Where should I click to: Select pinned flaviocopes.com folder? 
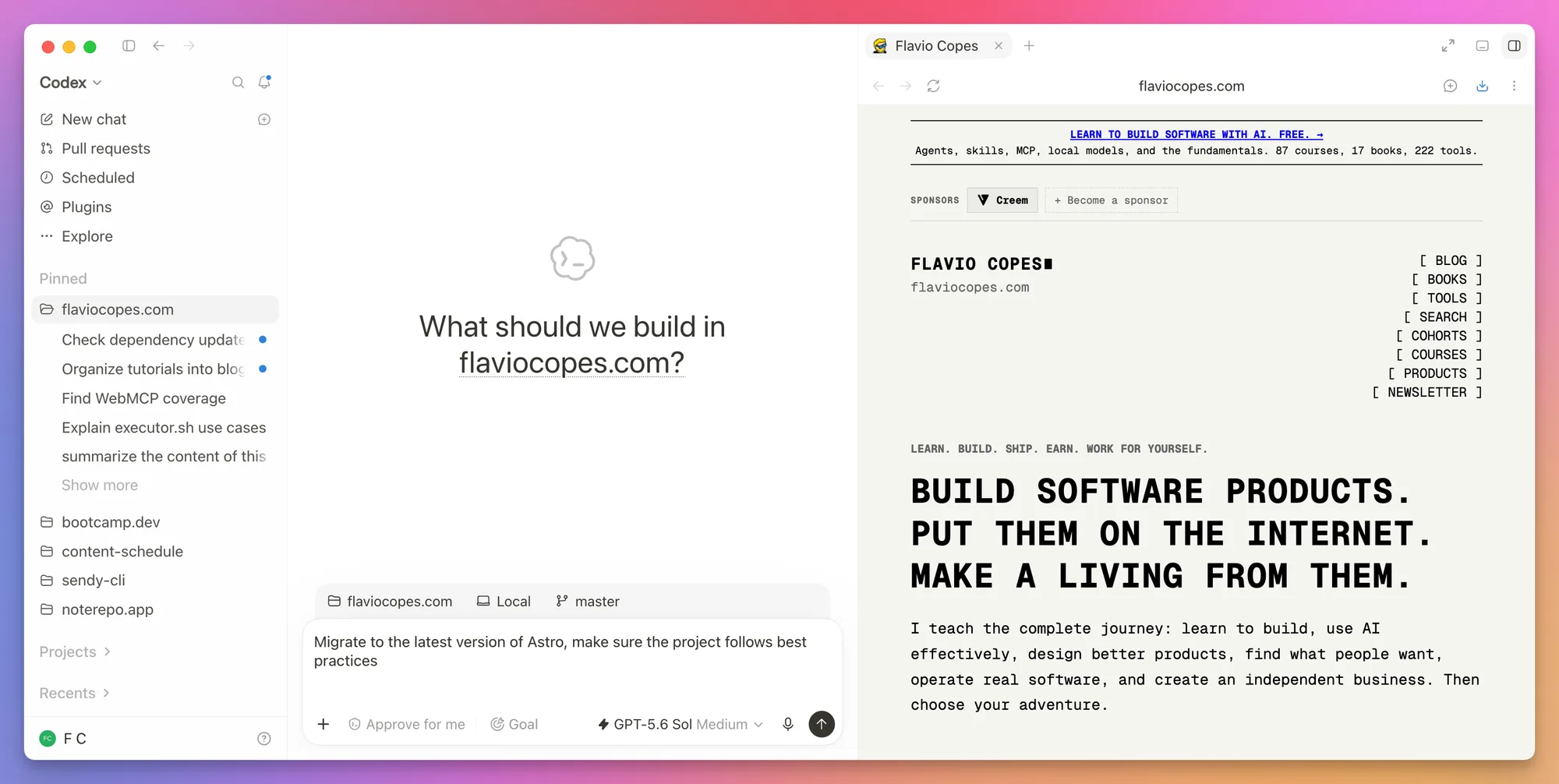(155, 309)
